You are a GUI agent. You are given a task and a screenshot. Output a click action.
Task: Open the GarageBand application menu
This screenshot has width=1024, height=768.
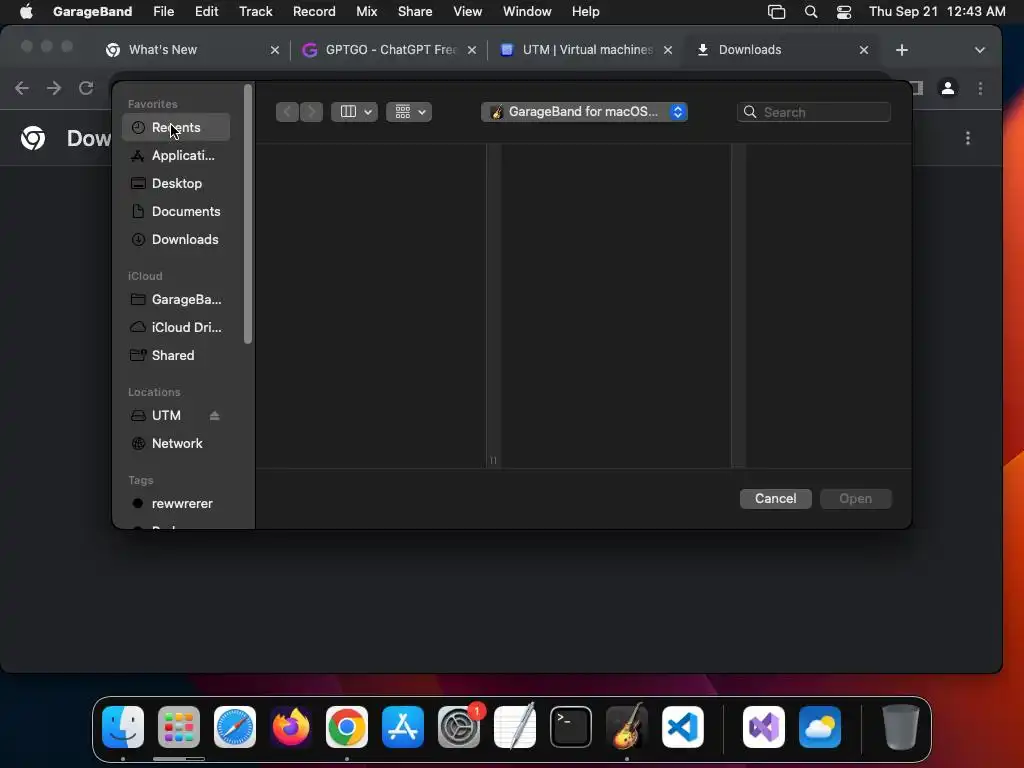click(92, 12)
